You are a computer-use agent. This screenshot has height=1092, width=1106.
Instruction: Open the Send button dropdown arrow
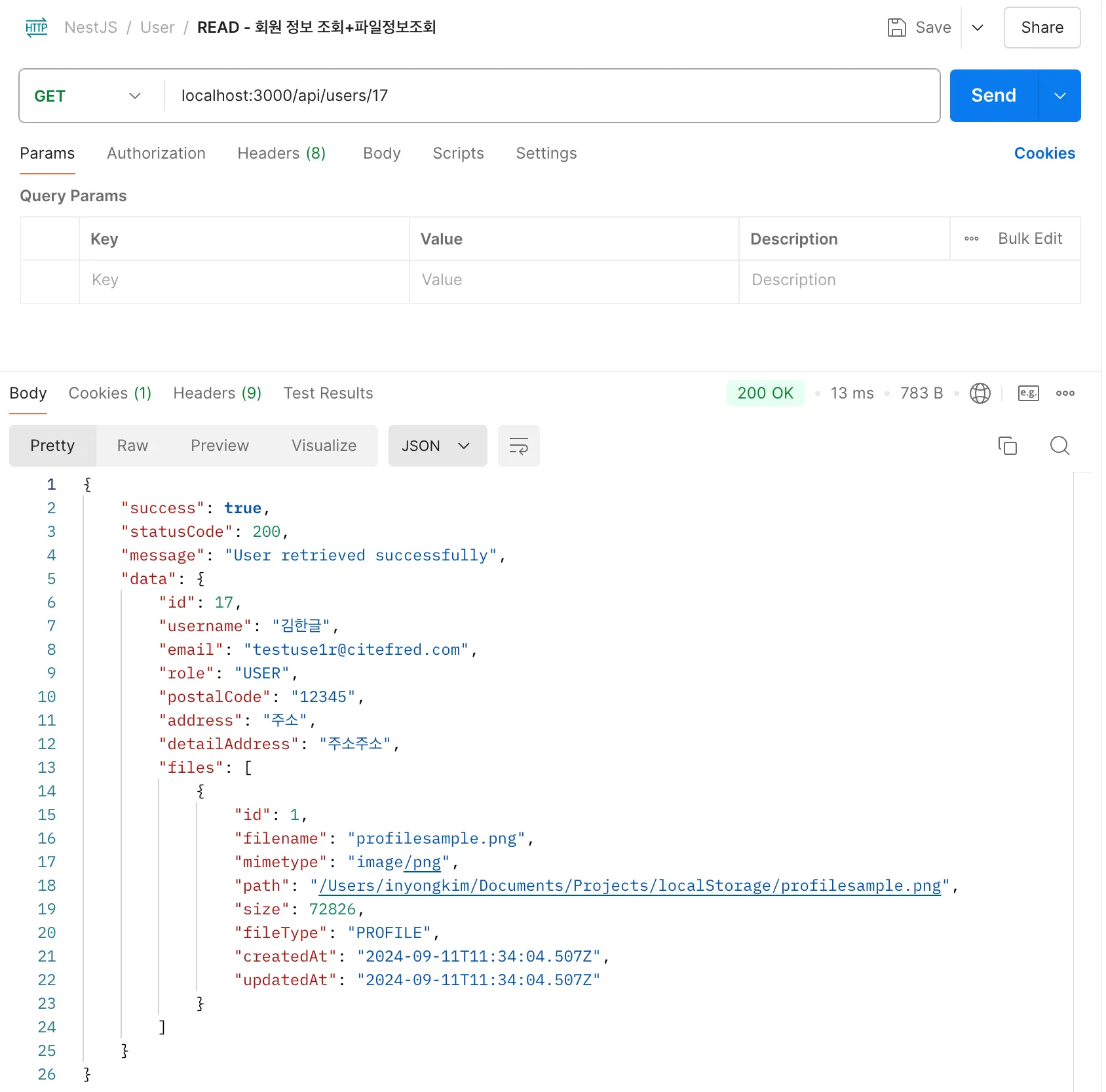[1059, 96]
